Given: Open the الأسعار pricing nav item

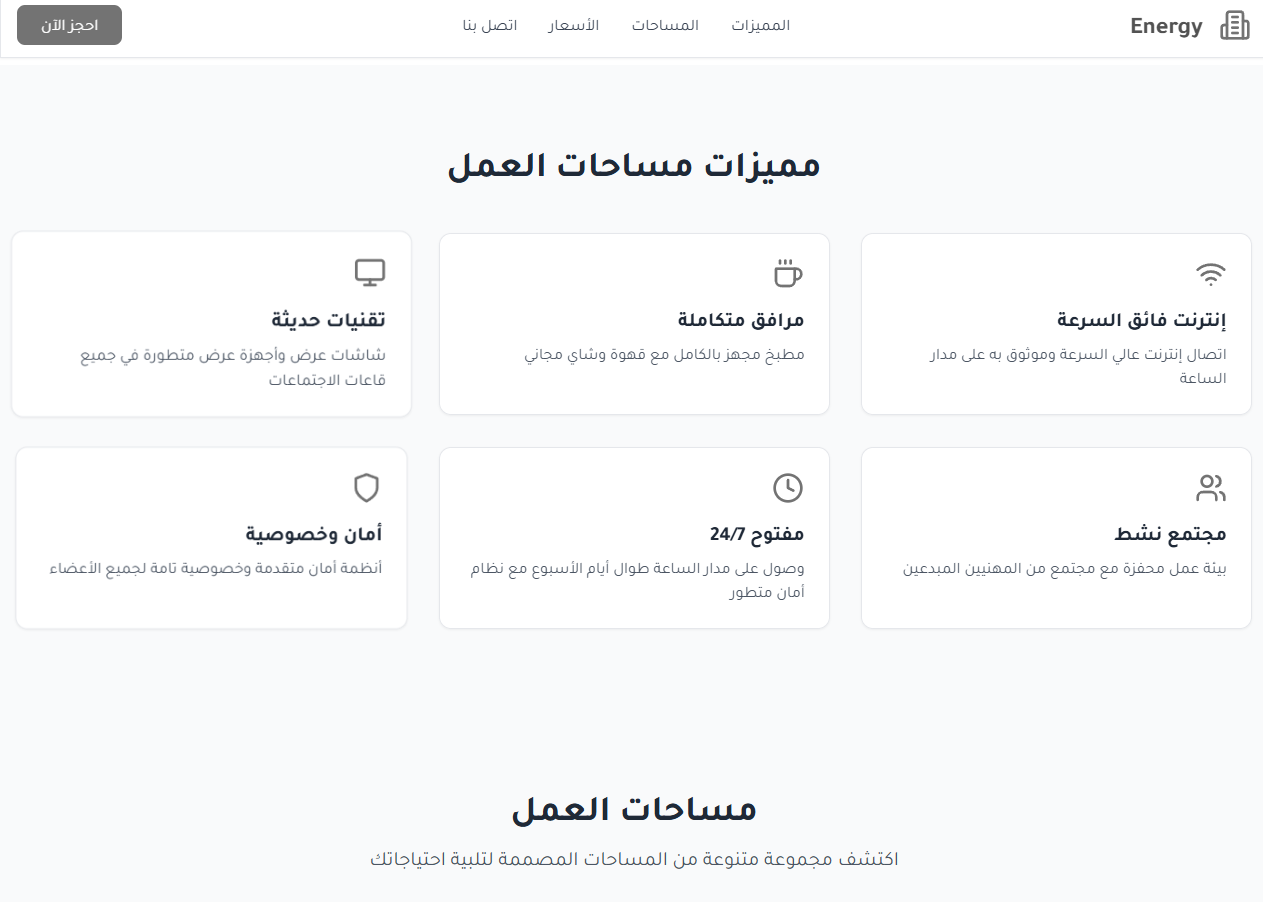Looking at the screenshot, I should (573, 26).
